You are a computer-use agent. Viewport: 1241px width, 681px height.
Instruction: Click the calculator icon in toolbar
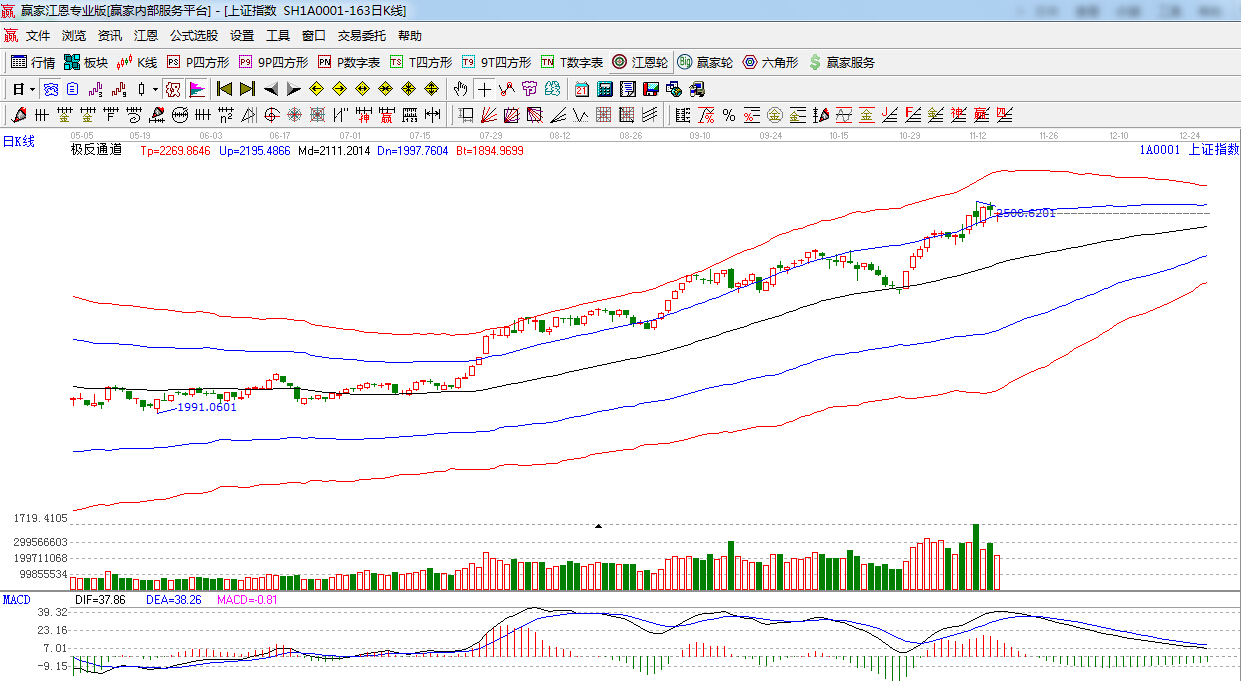coord(604,89)
